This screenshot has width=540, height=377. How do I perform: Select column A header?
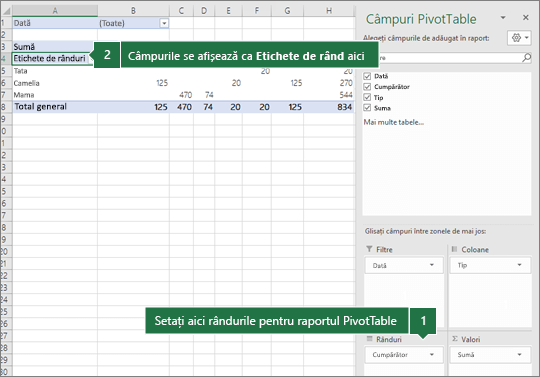pos(55,11)
